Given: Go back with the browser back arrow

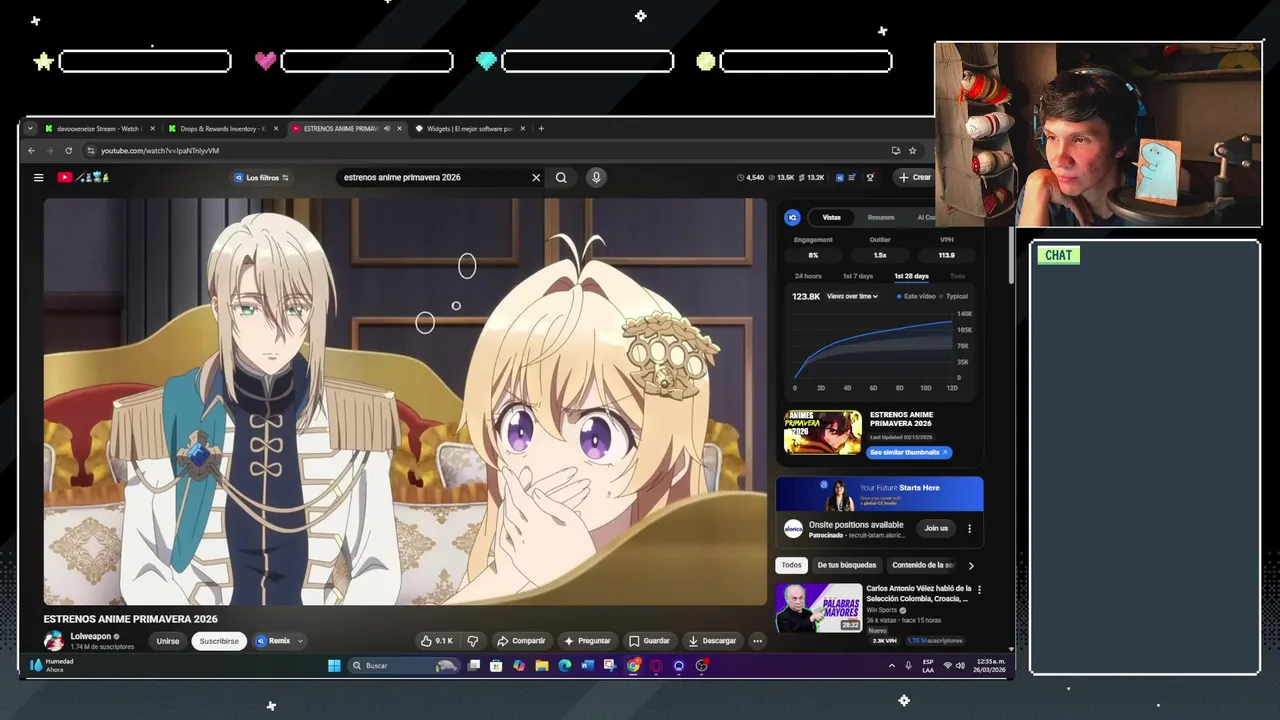Looking at the screenshot, I should click(31, 151).
